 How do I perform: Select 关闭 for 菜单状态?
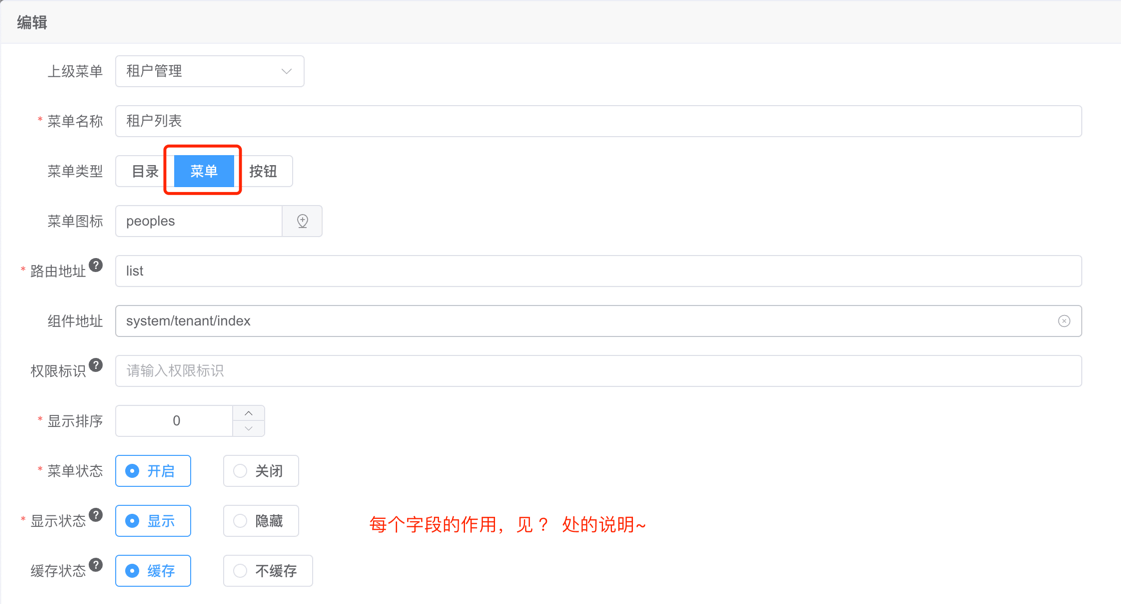(x=260, y=471)
